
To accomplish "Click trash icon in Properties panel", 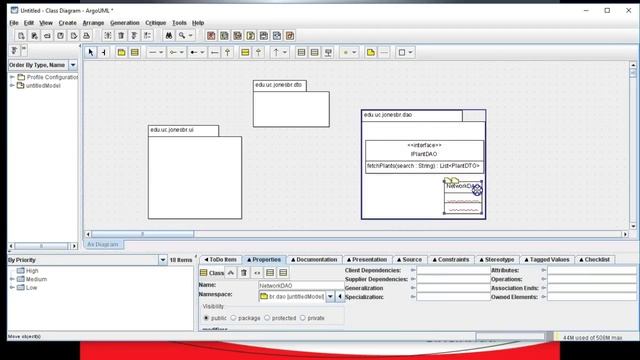I will (x=244, y=273).
